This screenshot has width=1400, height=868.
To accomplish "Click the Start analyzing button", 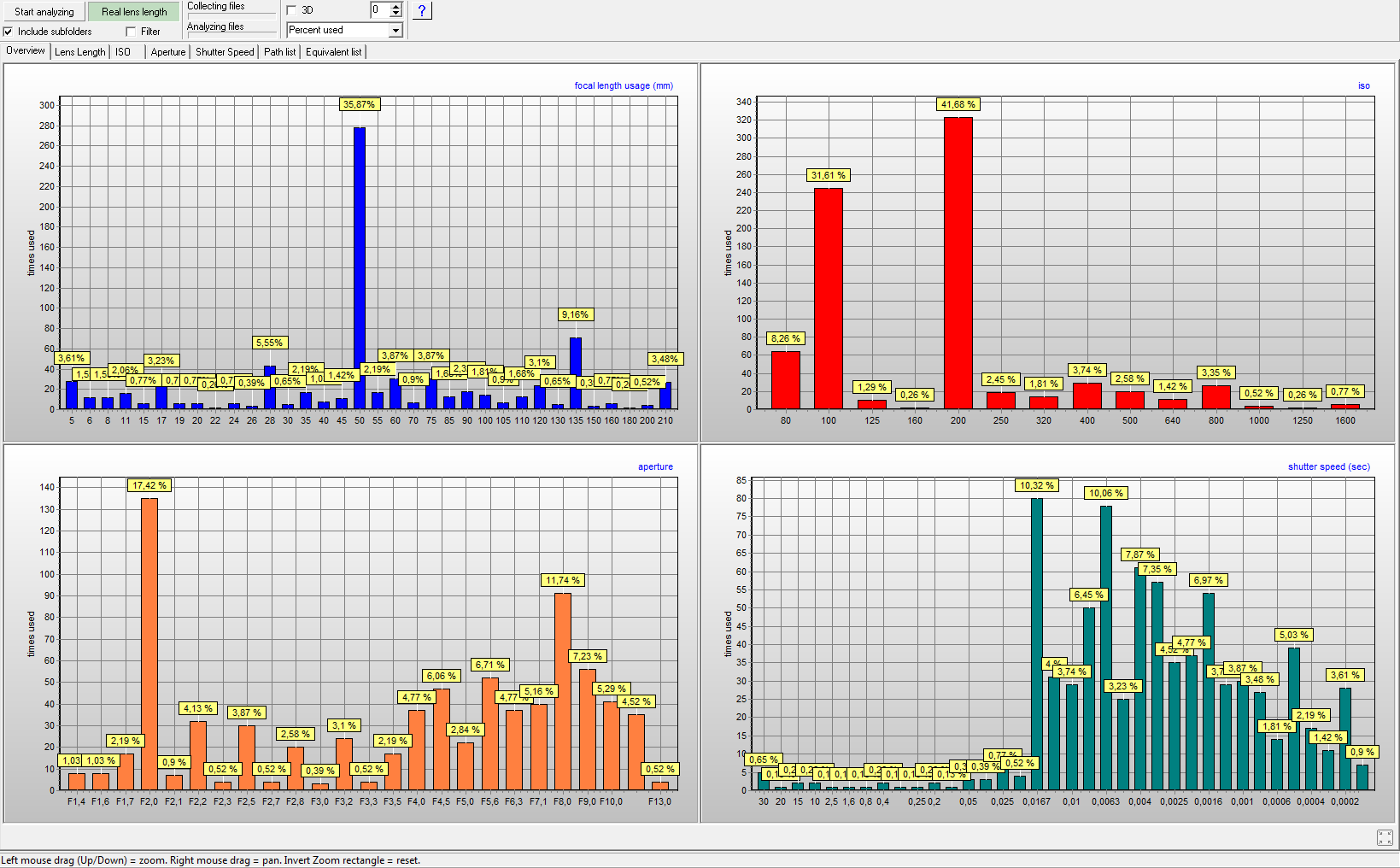I will (44, 11).
